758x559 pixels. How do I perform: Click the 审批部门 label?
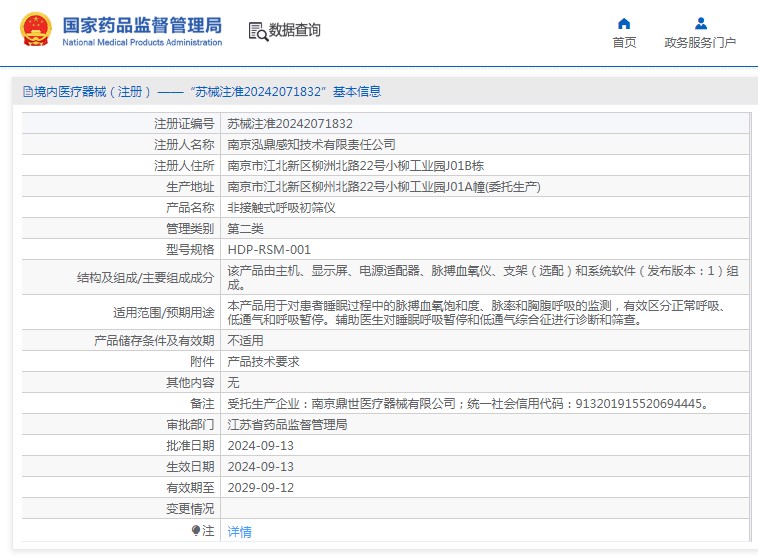(x=190, y=425)
